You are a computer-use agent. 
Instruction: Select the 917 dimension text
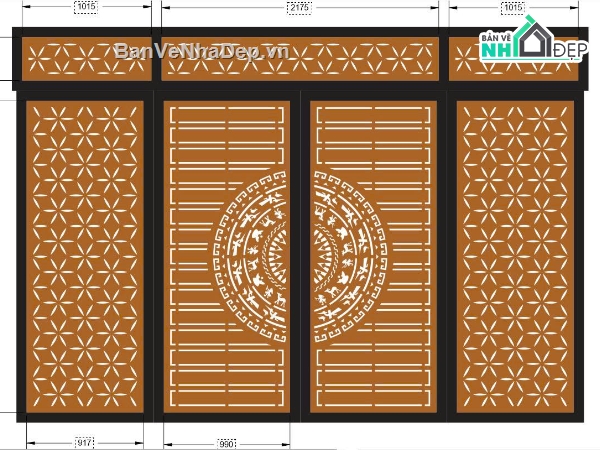[84, 443]
